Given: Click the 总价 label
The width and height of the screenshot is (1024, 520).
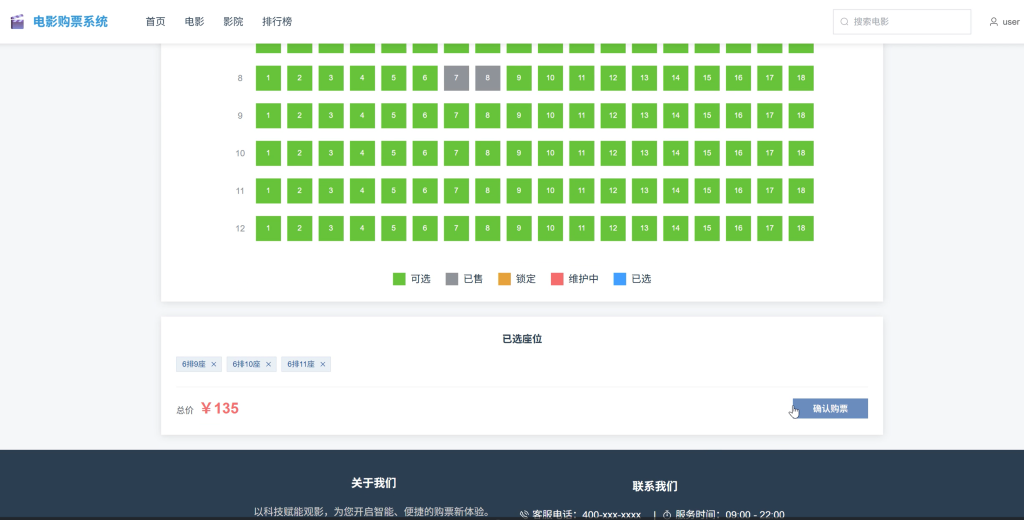Looking at the screenshot, I should [185, 410].
